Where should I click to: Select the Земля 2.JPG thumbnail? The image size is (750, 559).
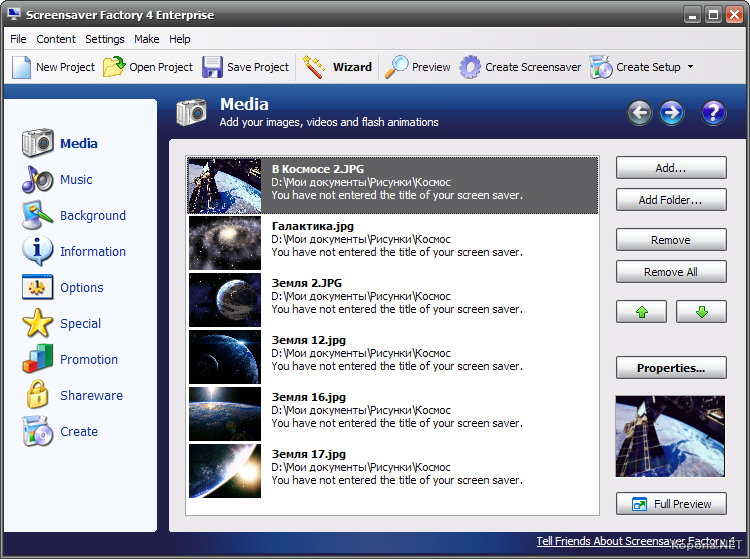point(225,300)
